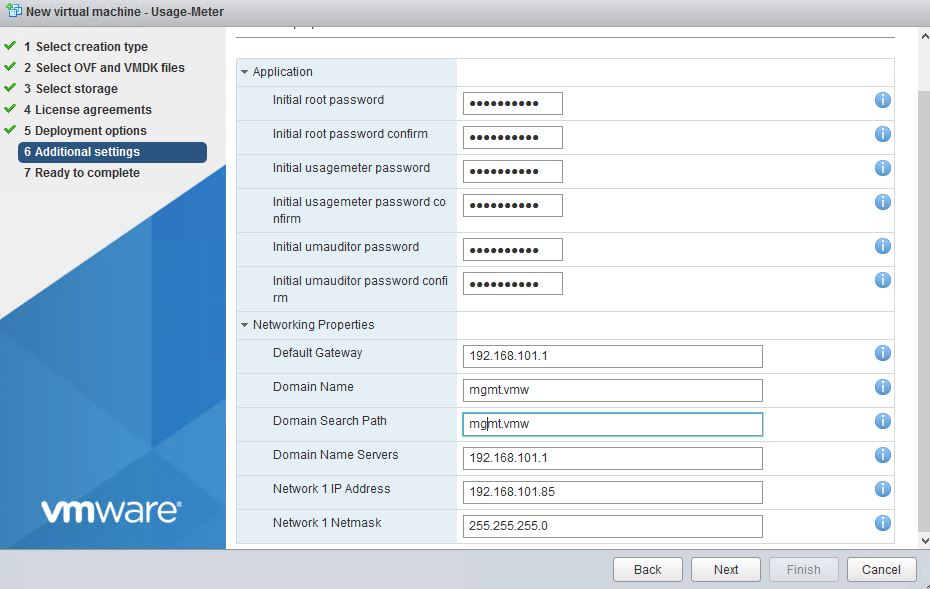Image resolution: width=930 pixels, height=589 pixels.
Task: Click the Next button
Action: (x=726, y=569)
